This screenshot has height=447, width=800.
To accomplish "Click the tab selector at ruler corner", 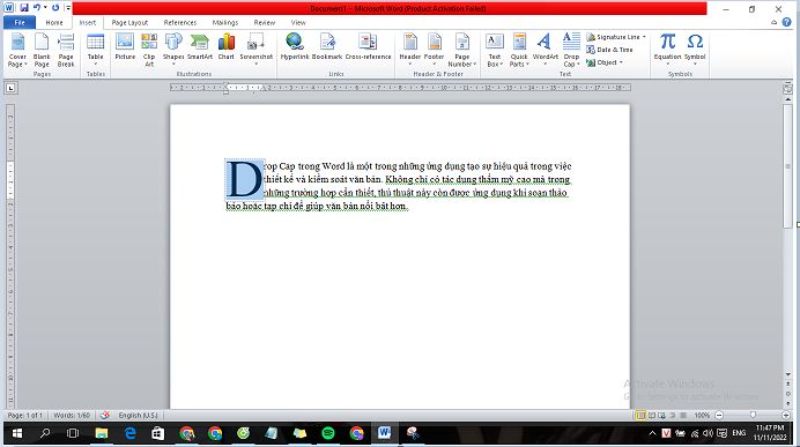I will 11,88.
